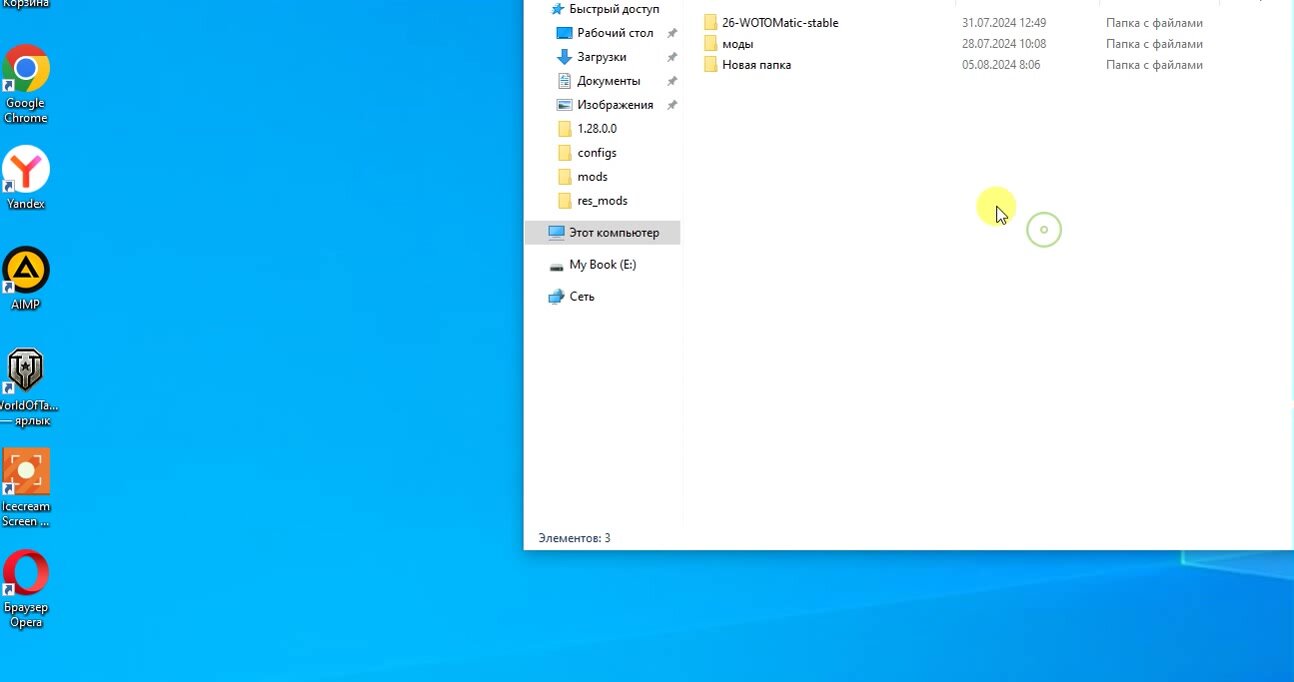Open res_mods folder in sidebar
Image resolution: width=1294 pixels, height=682 pixels.
tap(602, 201)
